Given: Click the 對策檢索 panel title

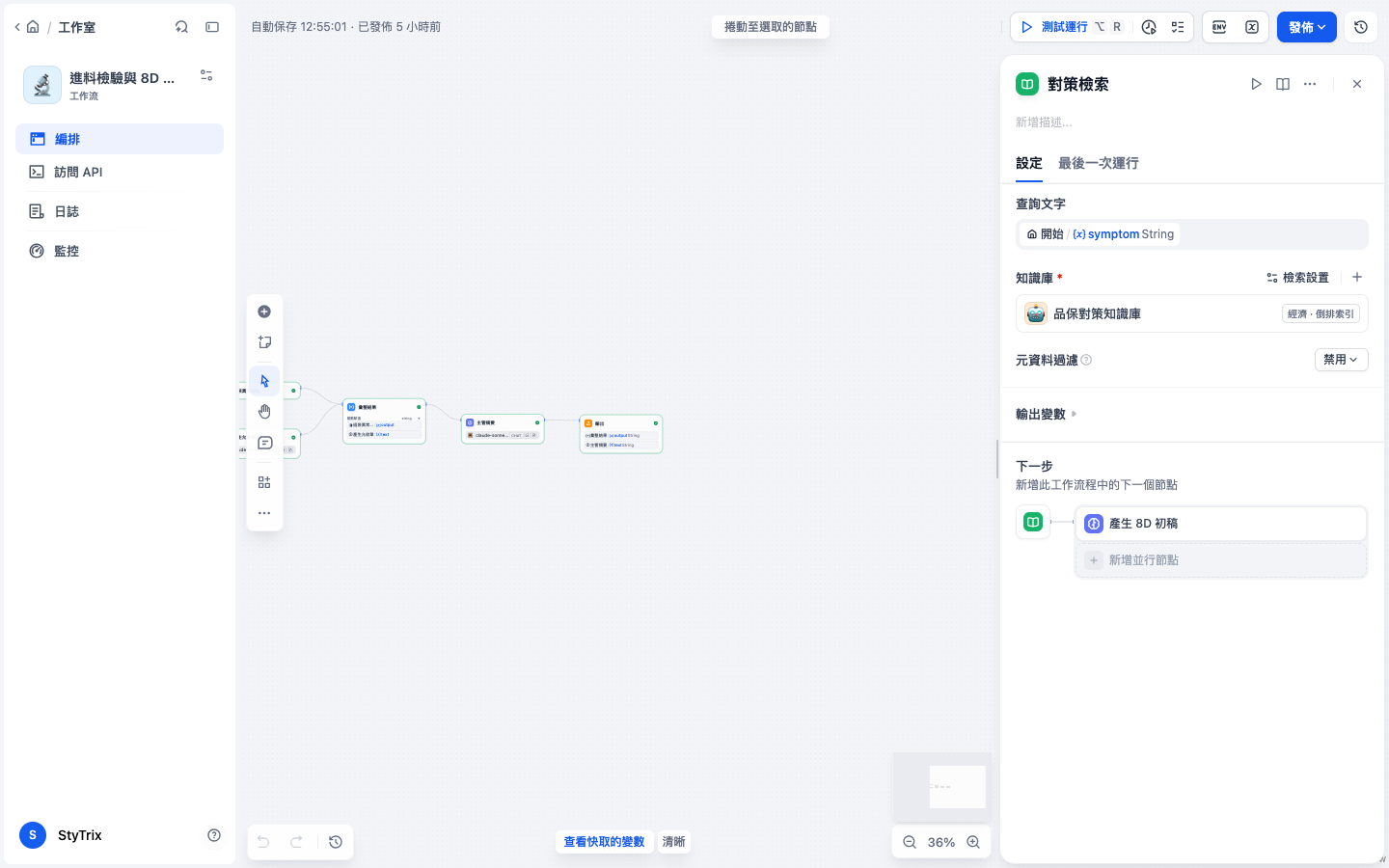Looking at the screenshot, I should [x=1078, y=84].
